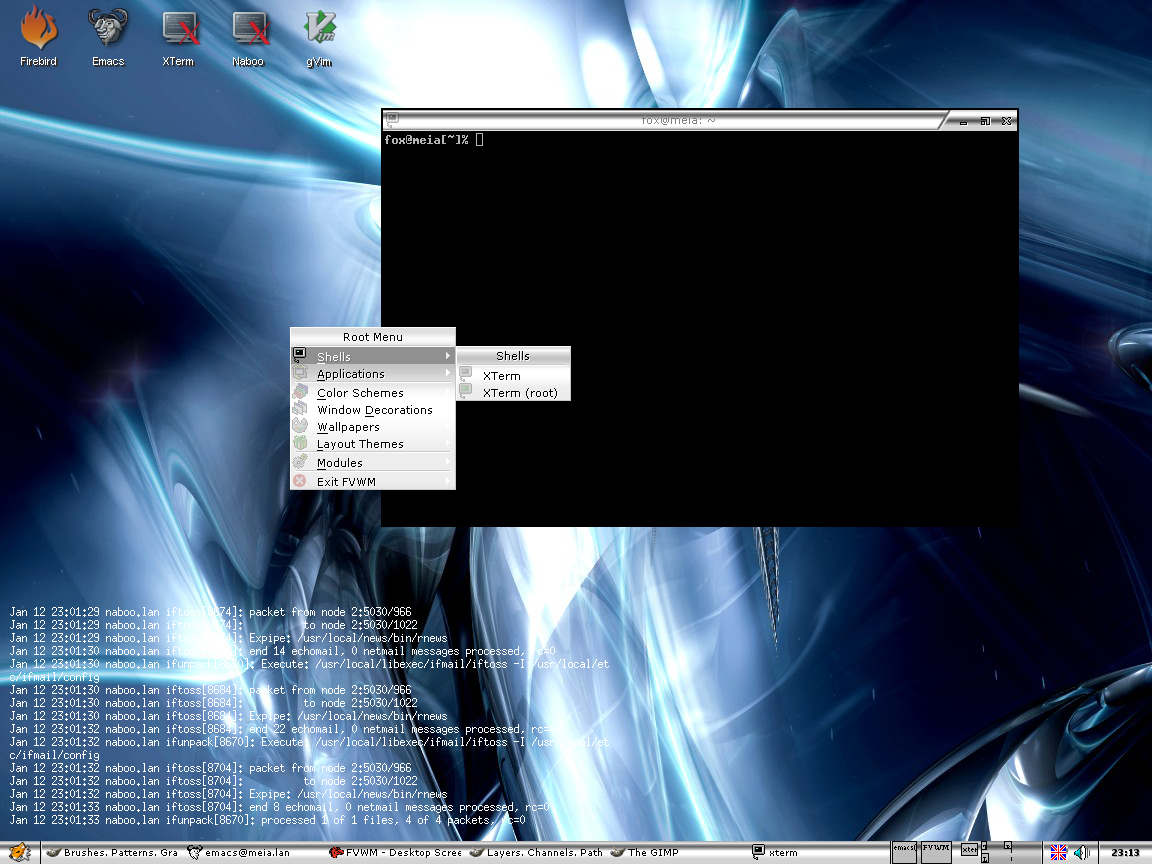Viewport: 1152px width, 864px height.
Task: Click the Applications entry icon
Action: point(300,373)
